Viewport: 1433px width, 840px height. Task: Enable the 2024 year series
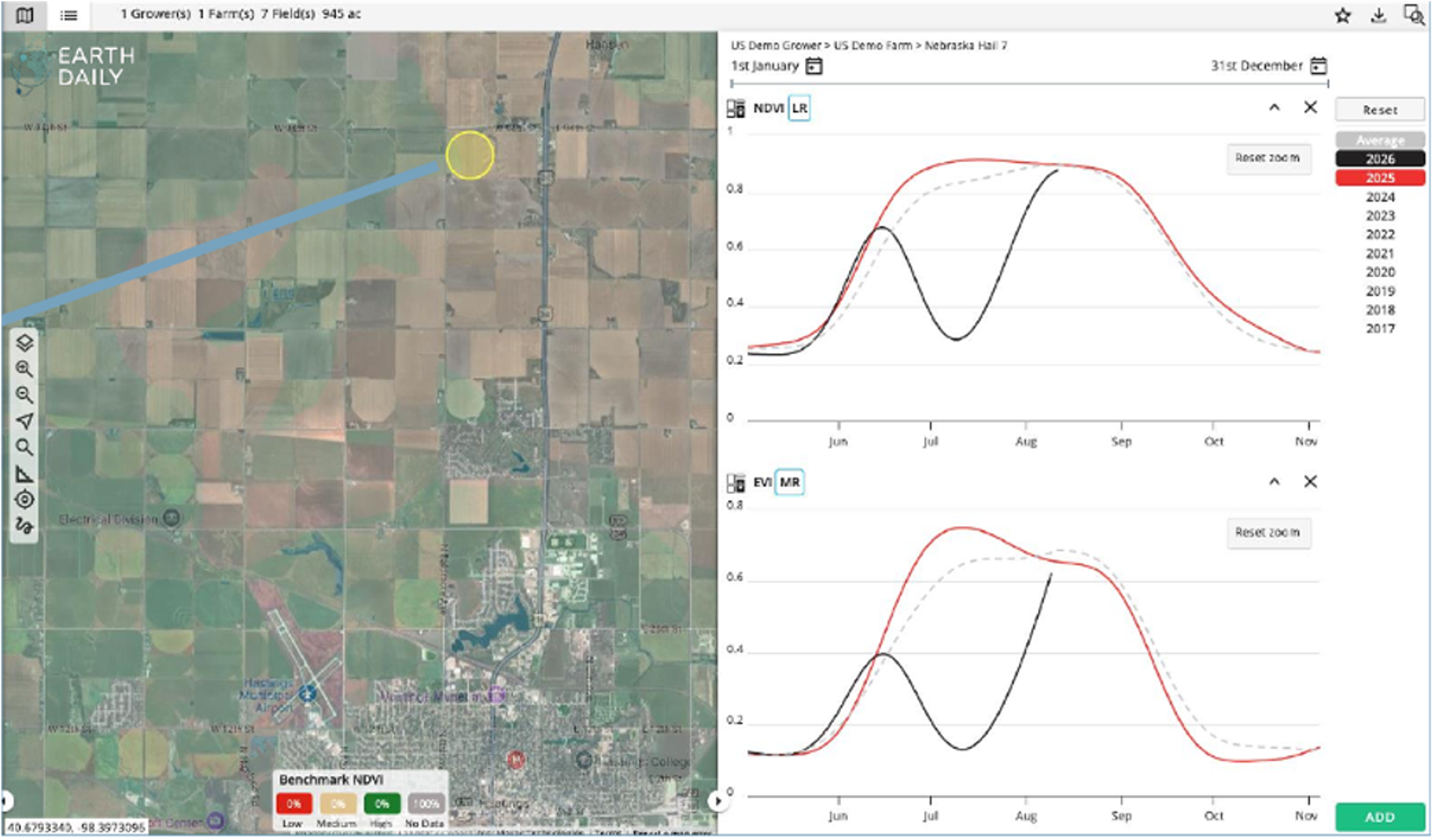pyautogui.click(x=1380, y=197)
